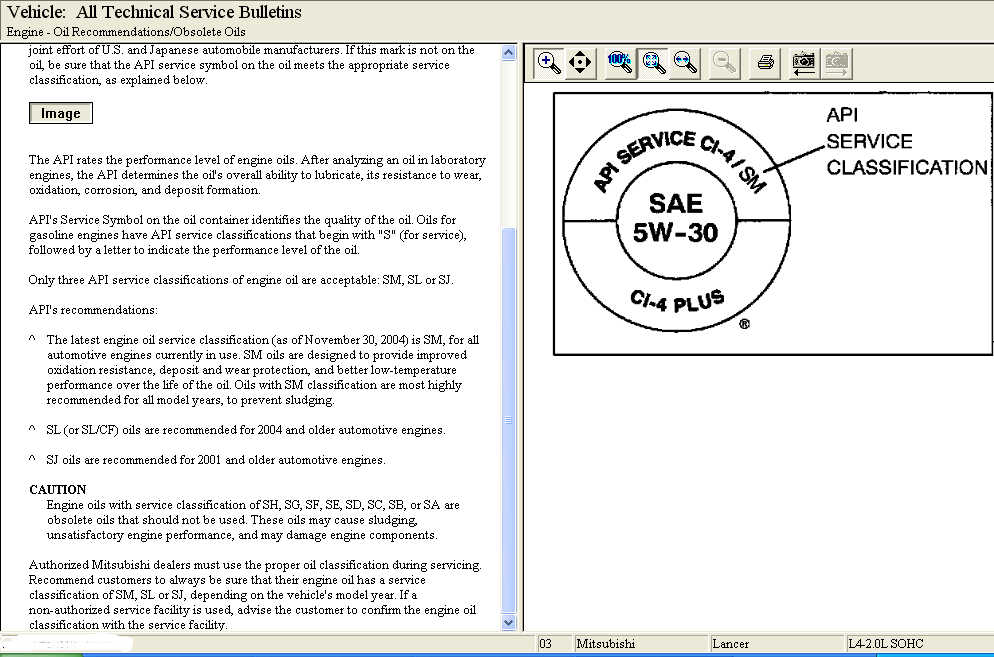The height and width of the screenshot is (657, 994).
Task: Click the greyed next image camera
Action: (837, 63)
